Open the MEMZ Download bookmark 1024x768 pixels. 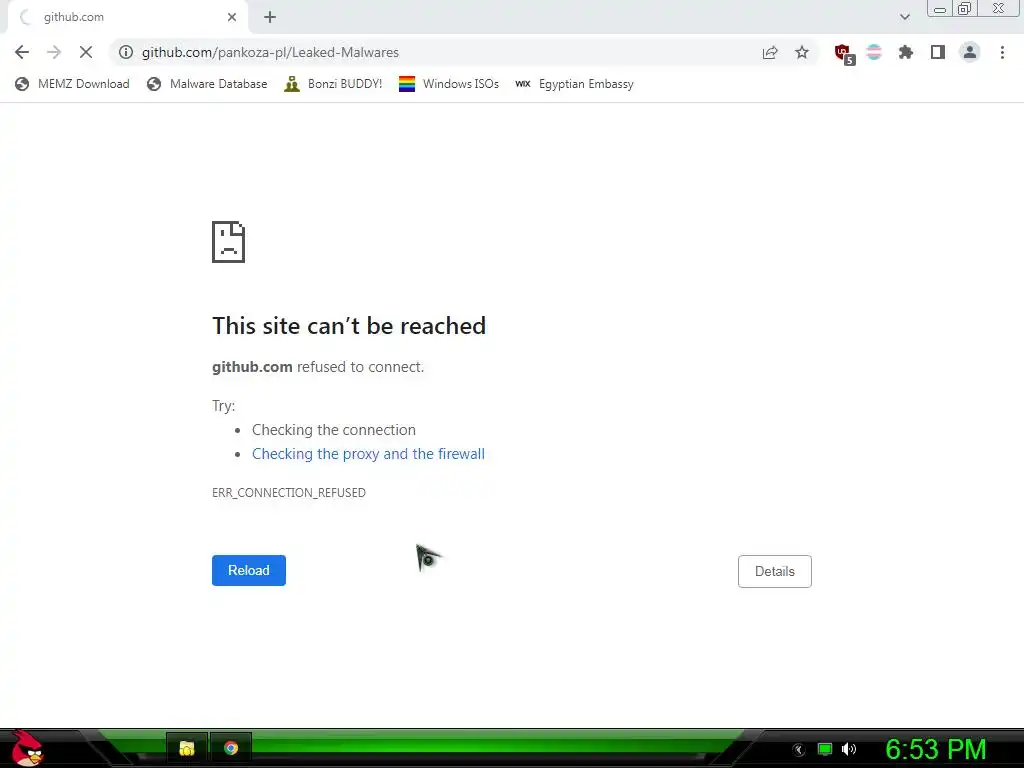coord(72,84)
